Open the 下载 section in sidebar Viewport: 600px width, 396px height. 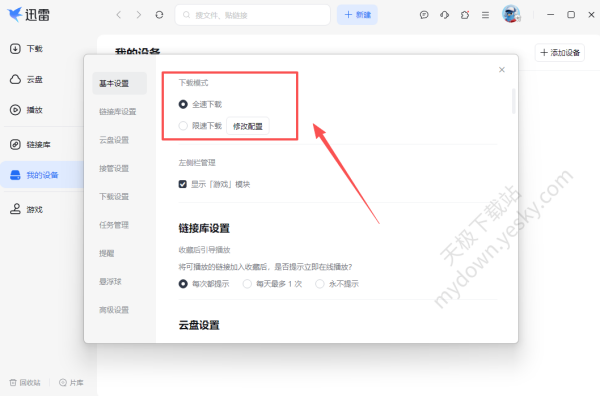point(26,49)
